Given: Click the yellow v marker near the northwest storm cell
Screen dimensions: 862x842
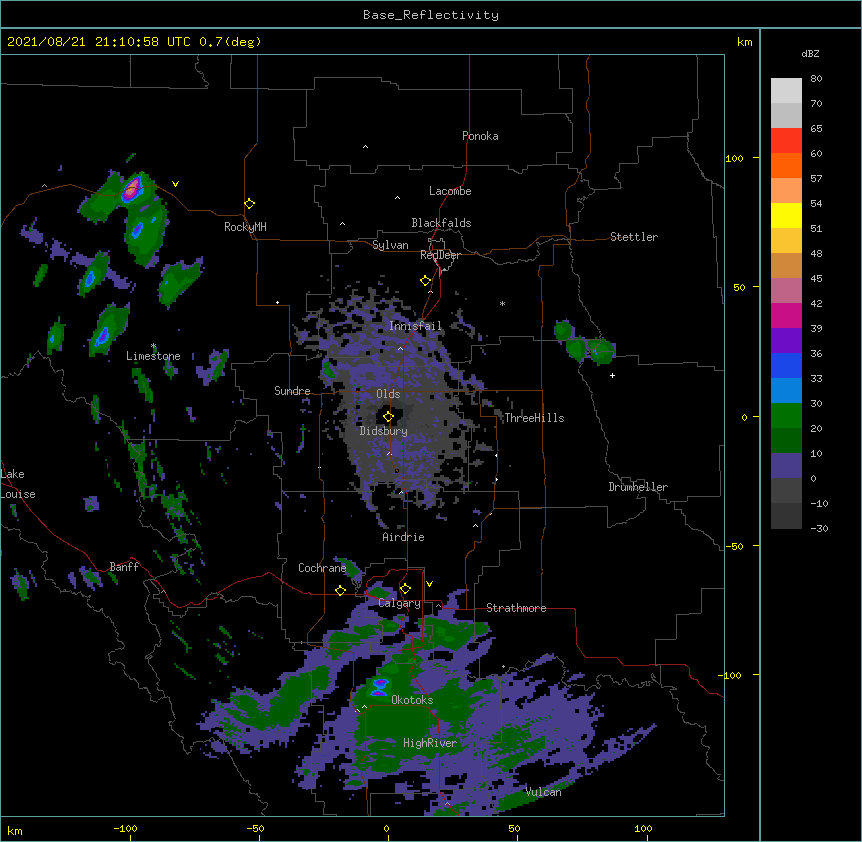Looking at the screenshot, I should point(175,184).
